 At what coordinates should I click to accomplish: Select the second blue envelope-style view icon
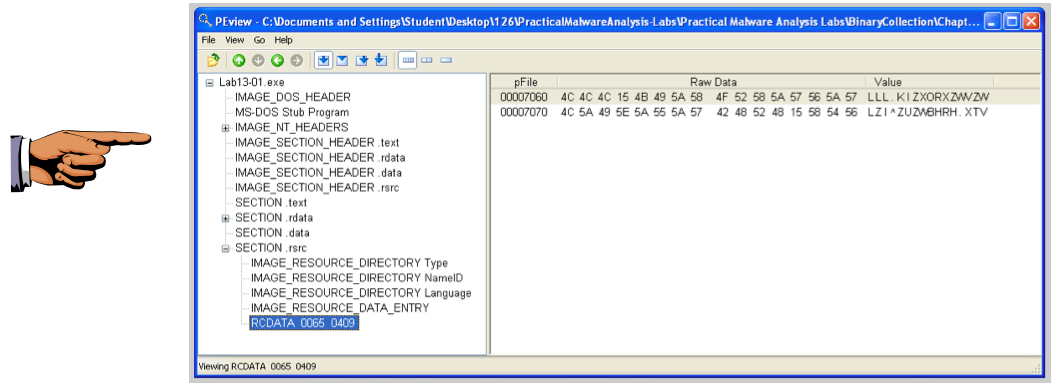click(342, 61)
